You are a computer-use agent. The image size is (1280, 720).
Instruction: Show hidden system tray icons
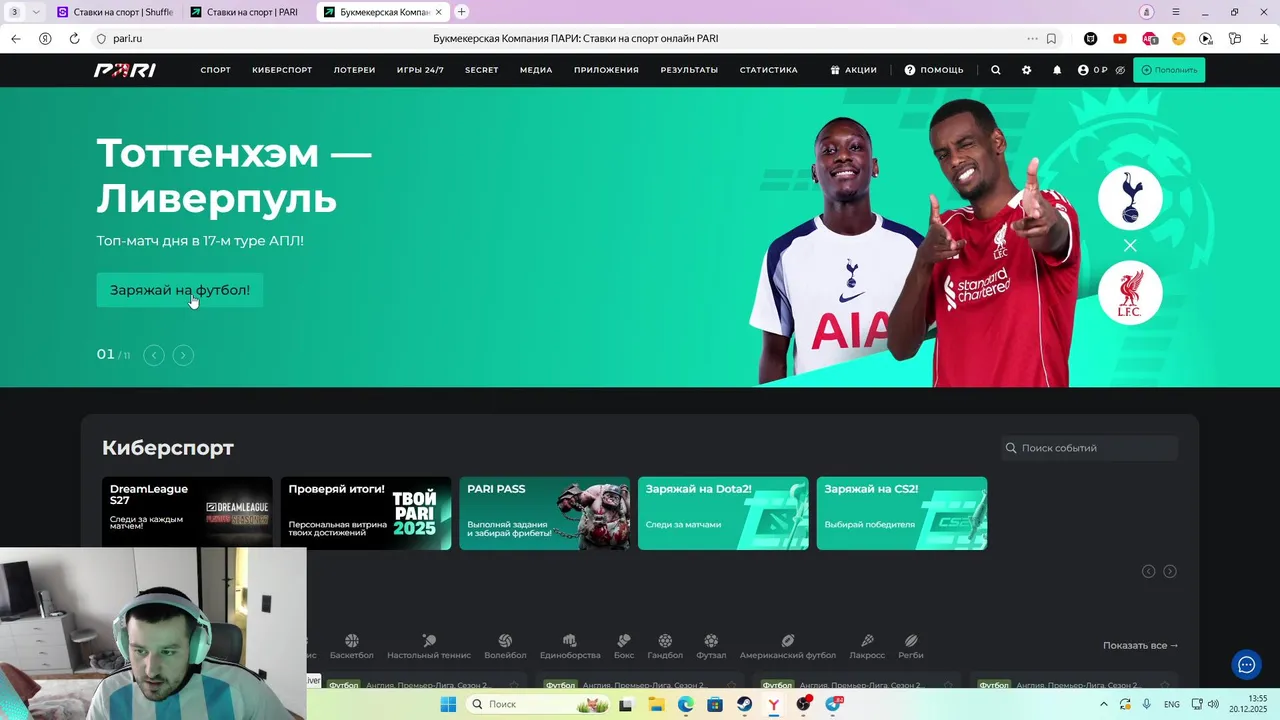coord(1104,704)
